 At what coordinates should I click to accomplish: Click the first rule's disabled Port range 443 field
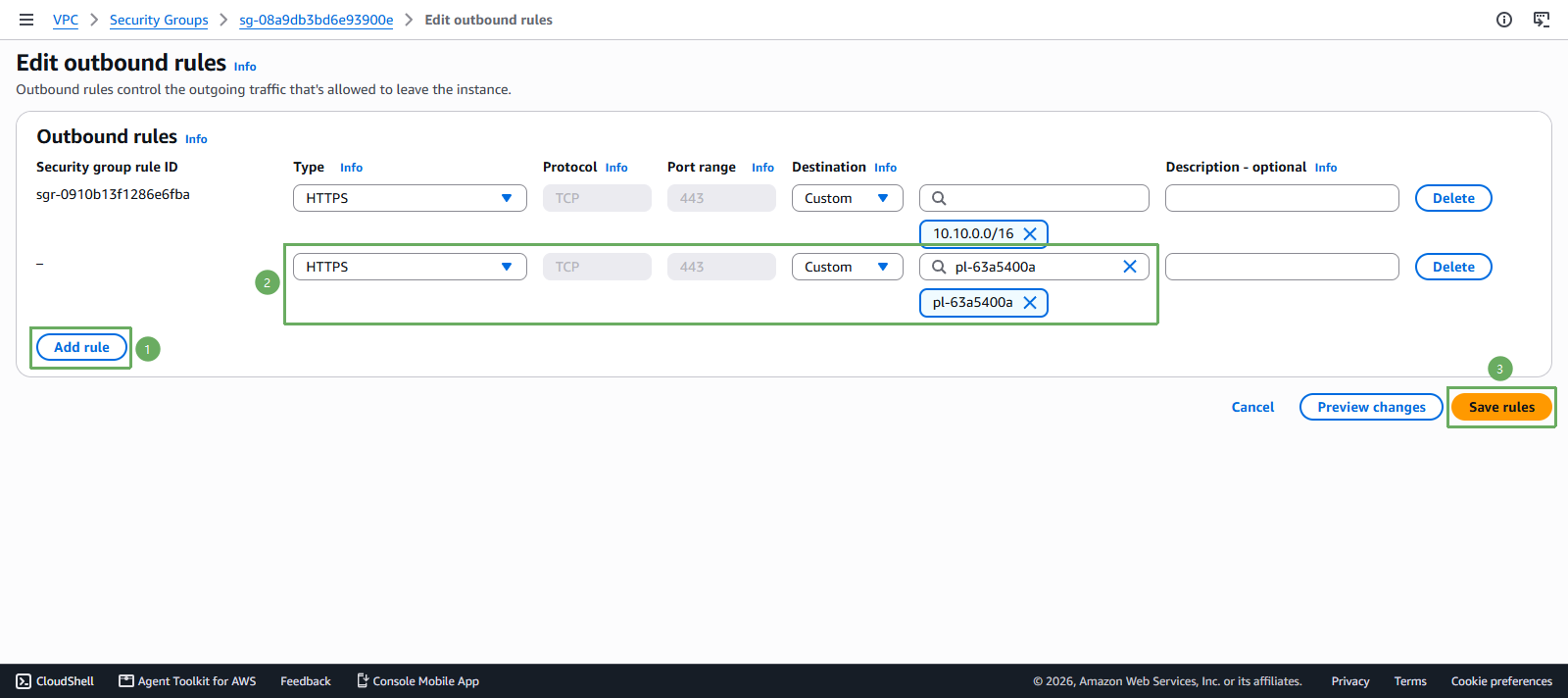[x=721, y=198]
